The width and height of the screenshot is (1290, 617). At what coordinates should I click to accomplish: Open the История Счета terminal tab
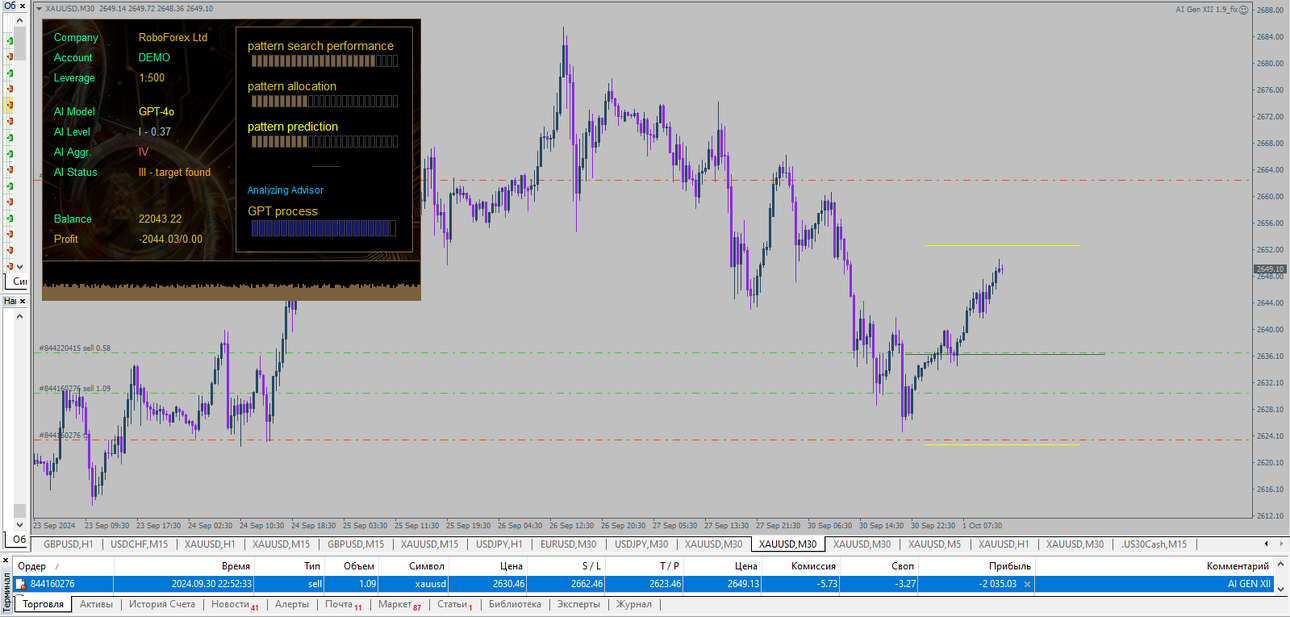[x=162, y=604]
